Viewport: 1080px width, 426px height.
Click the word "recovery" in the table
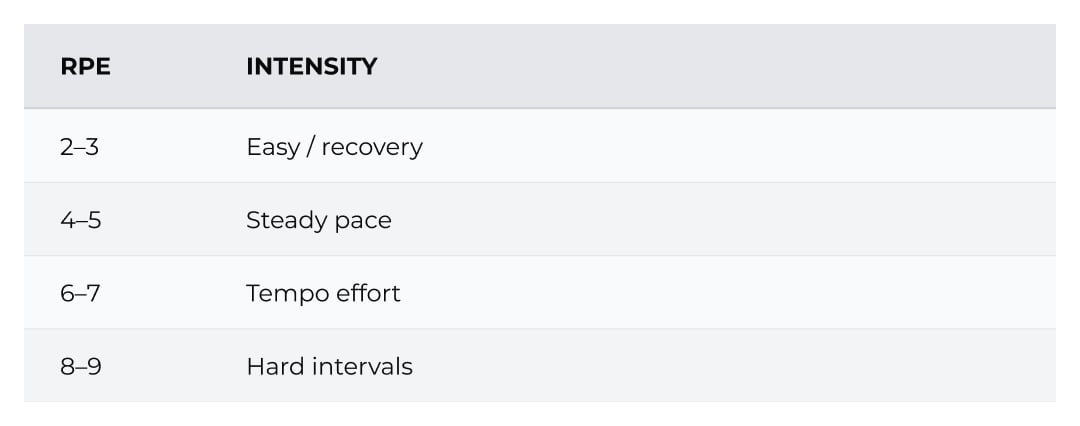[x=372, y=147]
